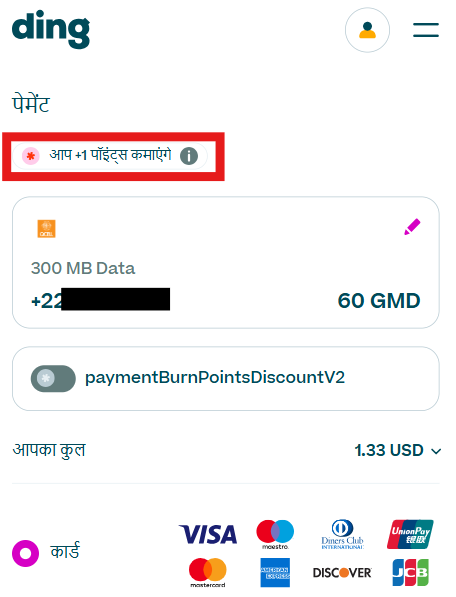
Task: Edit the order with the pencil icon
Action: pyautogui.click(x=412, y=227)
